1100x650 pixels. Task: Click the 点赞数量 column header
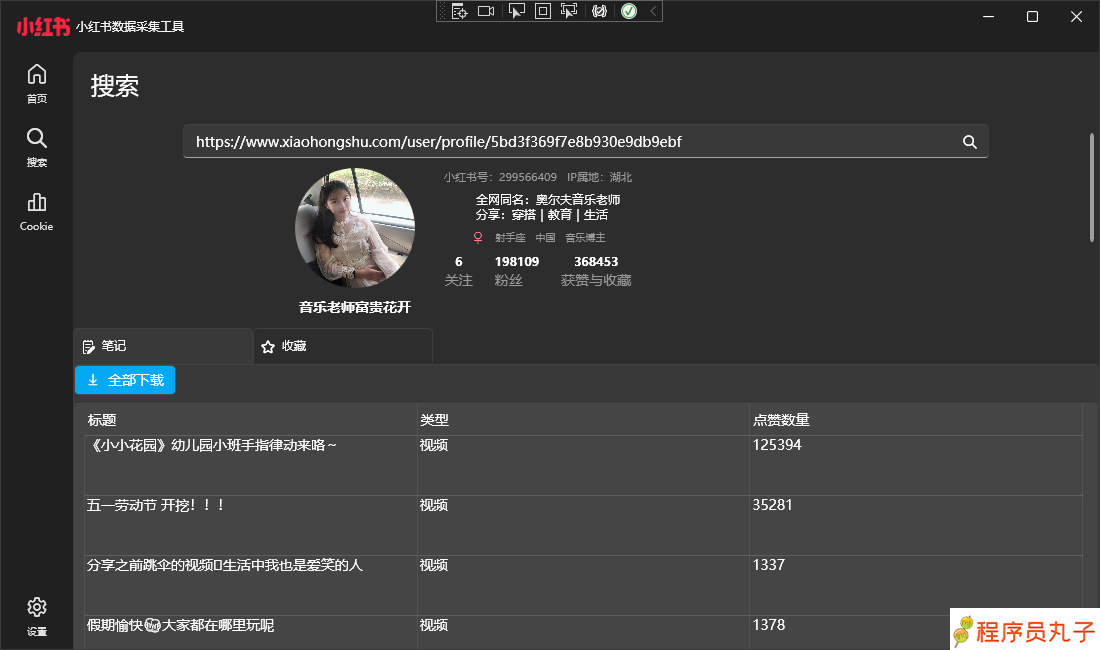coord(916,420)
